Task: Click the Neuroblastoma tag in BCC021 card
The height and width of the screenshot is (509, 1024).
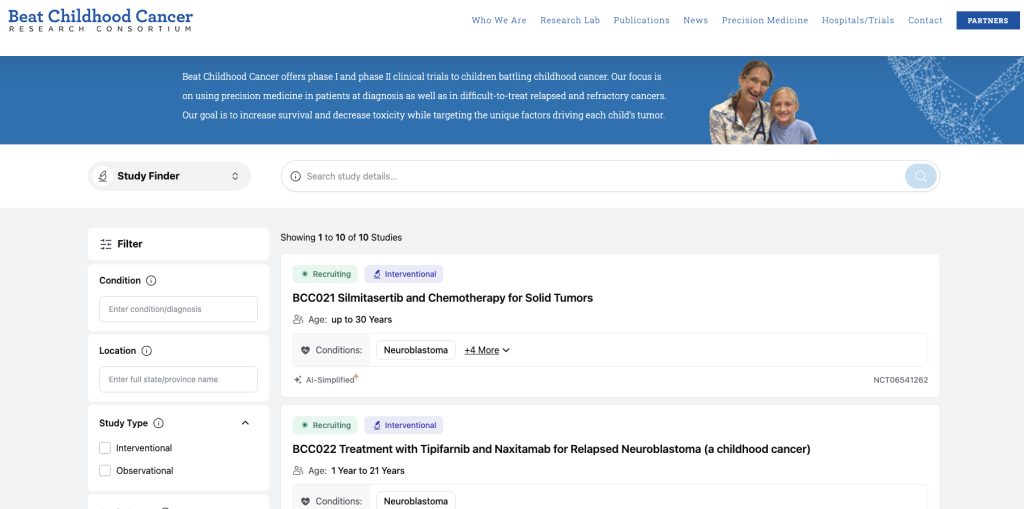Action: click(x=415, y=350)
